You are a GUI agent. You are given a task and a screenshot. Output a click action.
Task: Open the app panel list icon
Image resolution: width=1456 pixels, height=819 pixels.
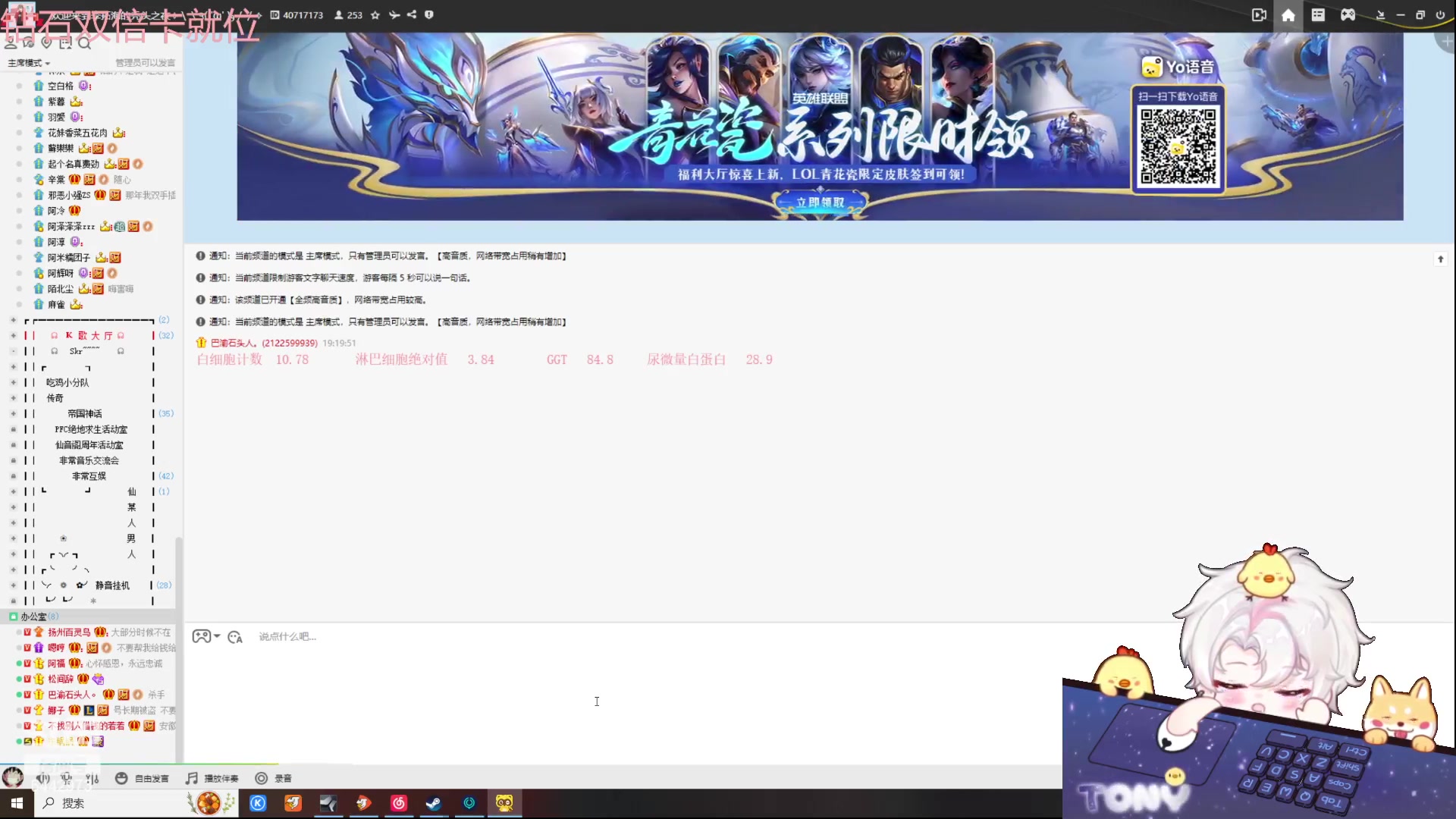click(1318, 15)
